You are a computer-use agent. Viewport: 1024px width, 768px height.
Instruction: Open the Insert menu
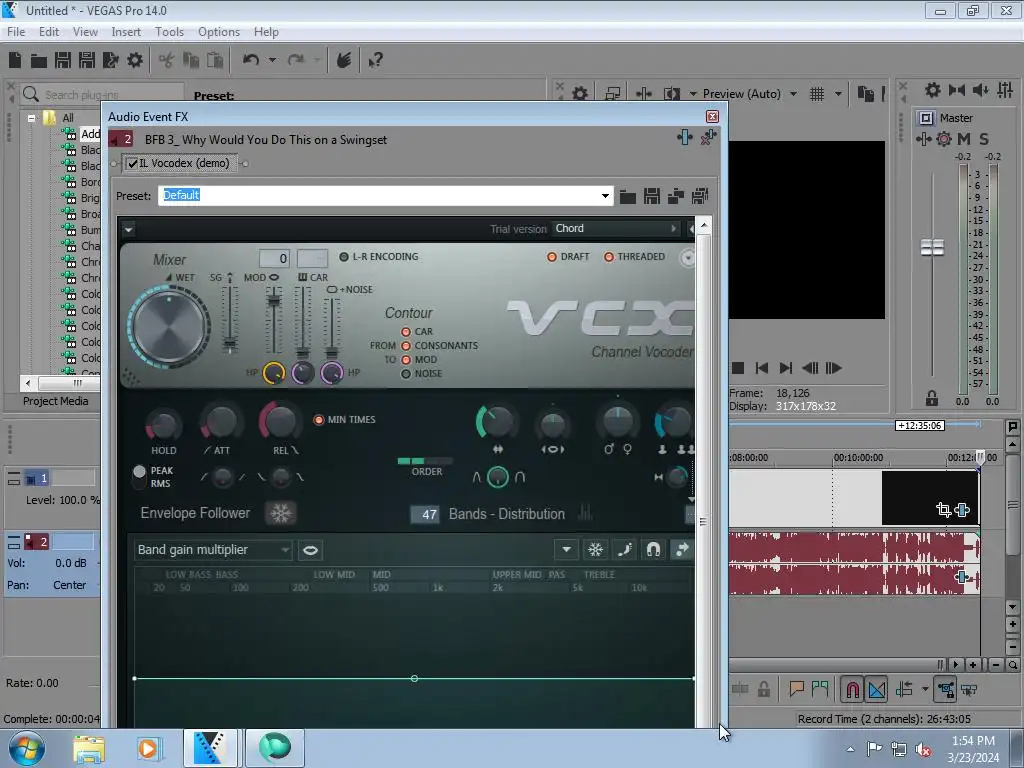[x=126, y=31]
